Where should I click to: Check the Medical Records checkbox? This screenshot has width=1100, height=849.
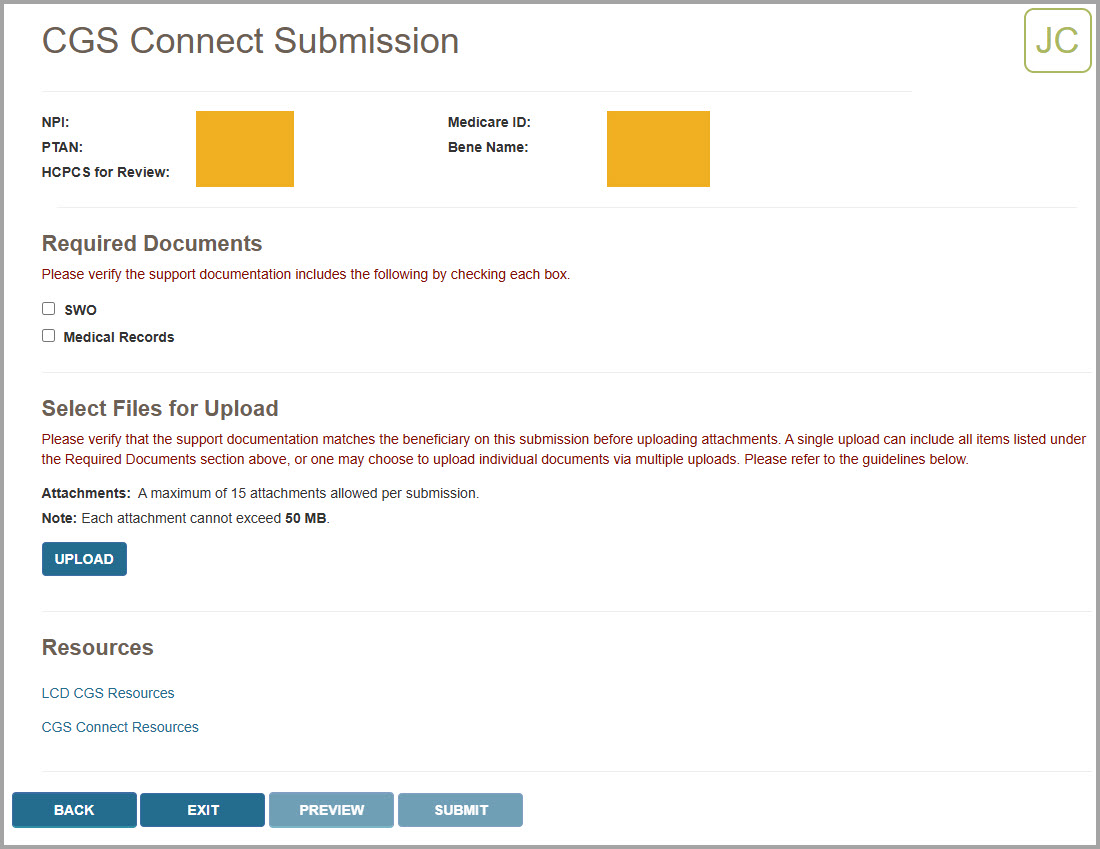[x=48, y=336]
